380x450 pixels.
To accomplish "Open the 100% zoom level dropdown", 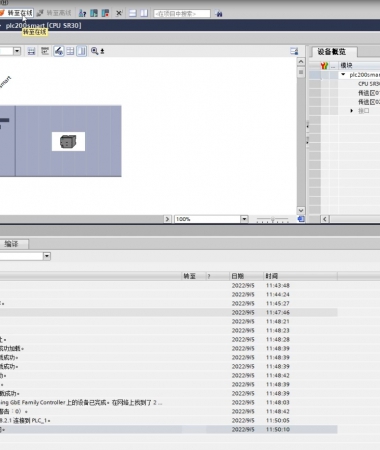I will tap(244, 219).
